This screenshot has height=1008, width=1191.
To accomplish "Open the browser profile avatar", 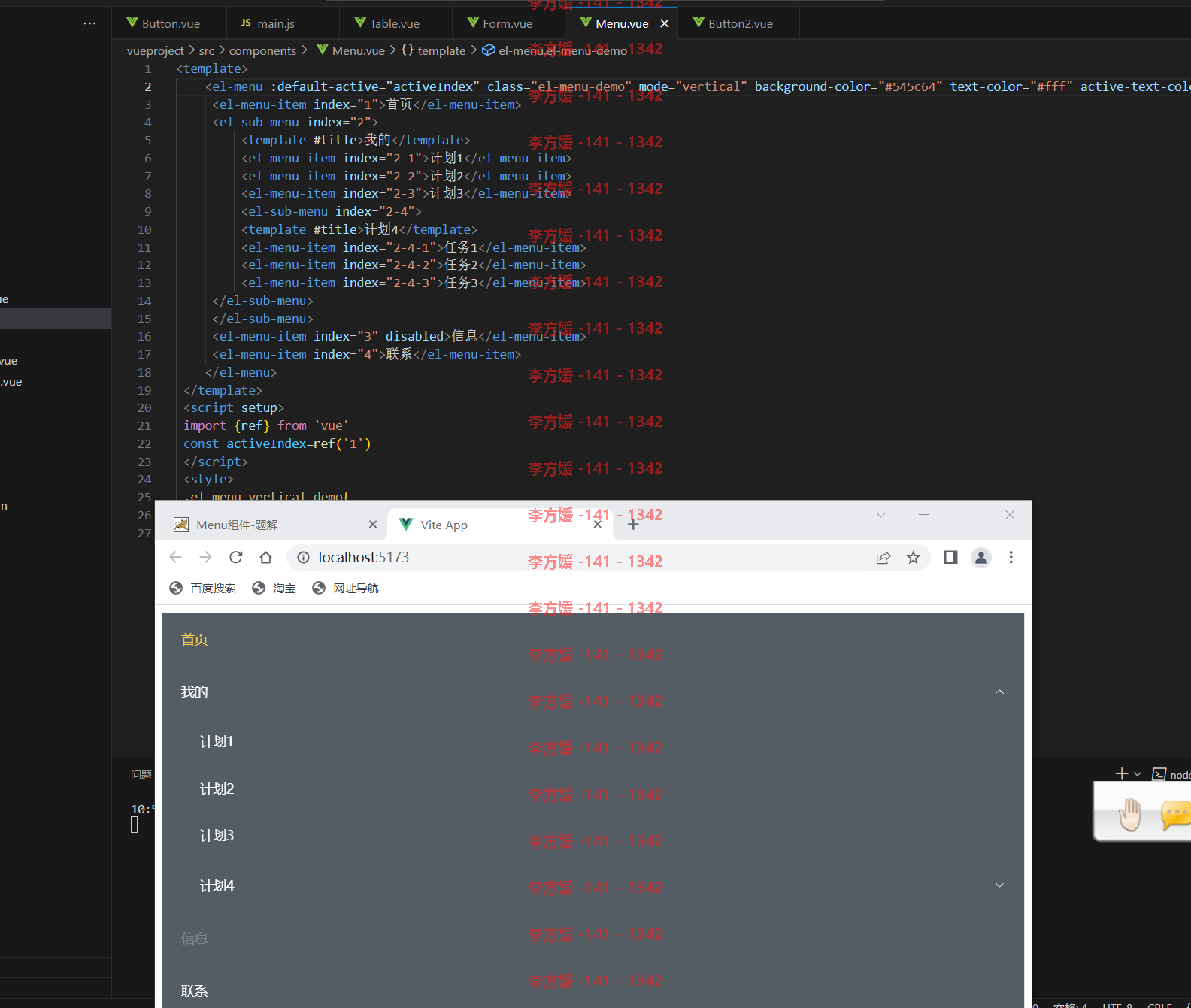I will [x=981, y=557].
